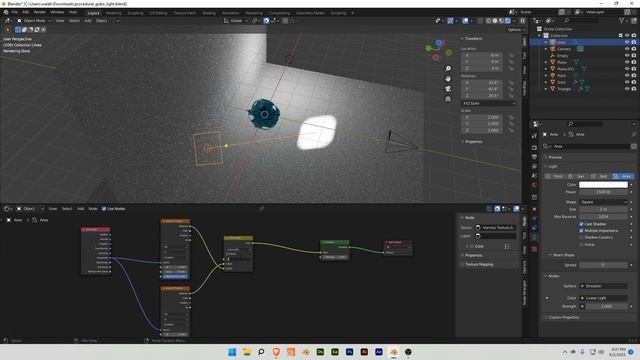640x360 pixels.
Task: Set light type to Sun
Action: [577, 176]
